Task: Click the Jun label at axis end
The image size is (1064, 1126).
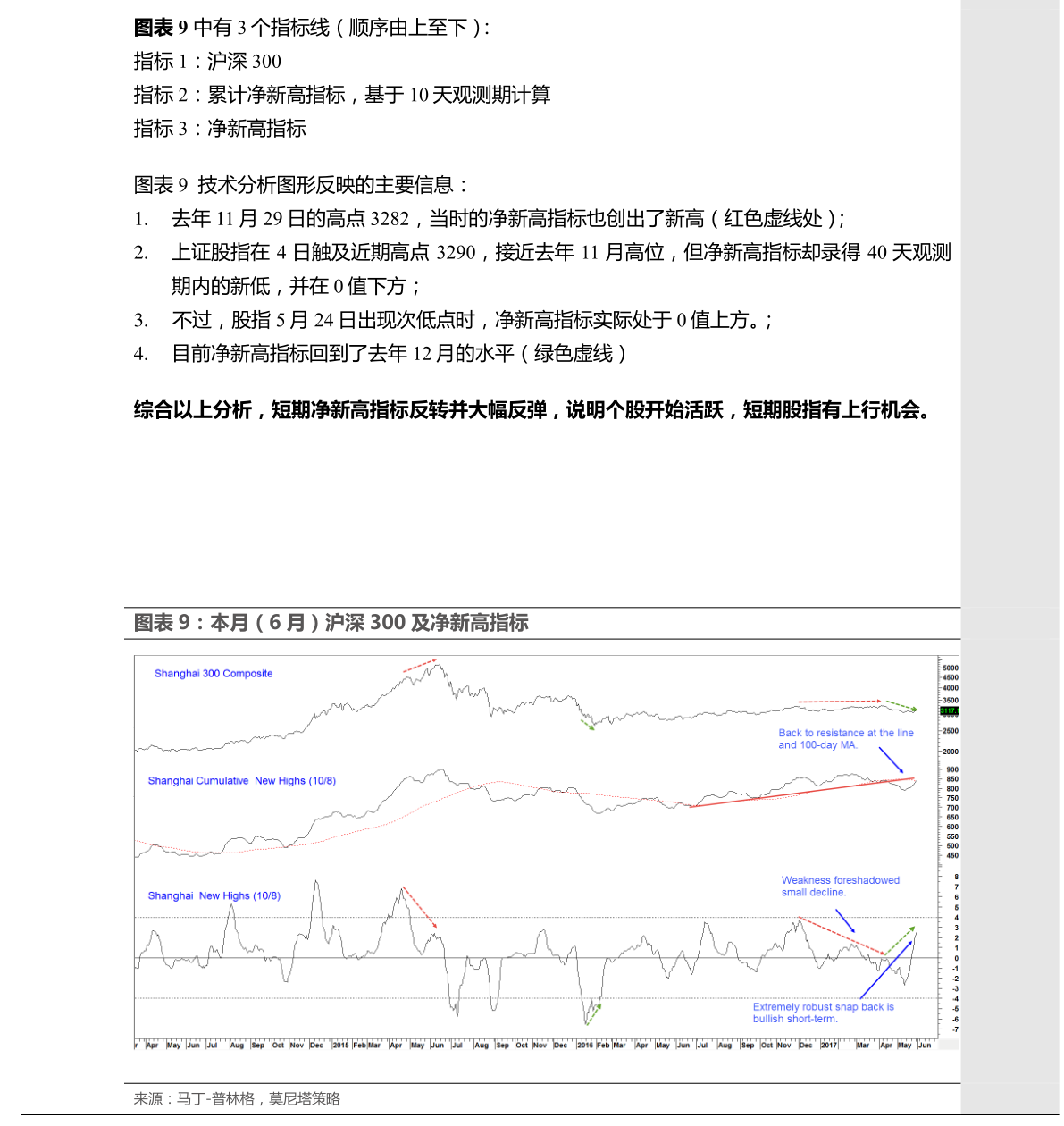Action: pos(925,1045)
